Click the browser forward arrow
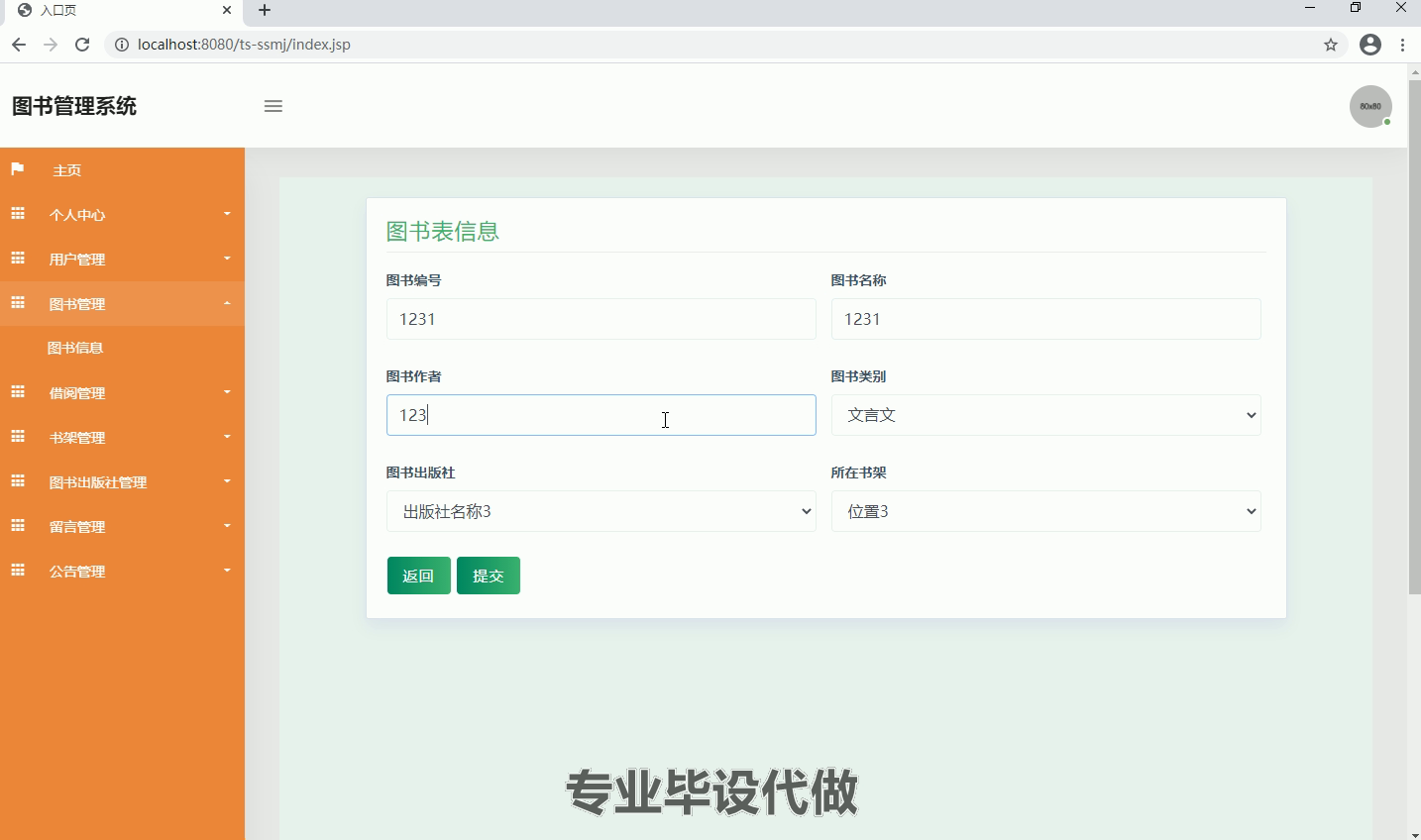Image resolution: width=1421 pixels, height=840 pixels. [x=51, y=45]
